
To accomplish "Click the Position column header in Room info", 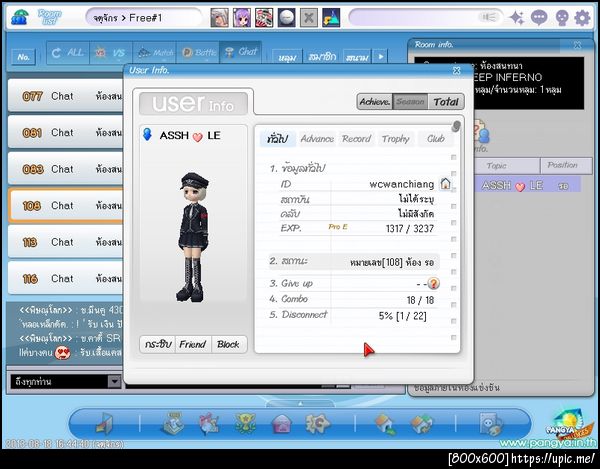I will tap(566, 166).
